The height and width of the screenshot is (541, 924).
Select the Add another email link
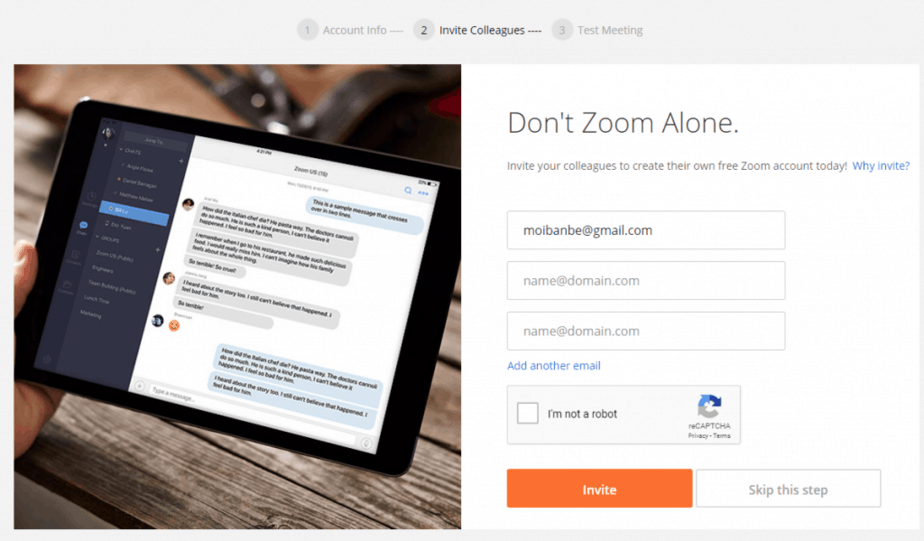(554, 365)
